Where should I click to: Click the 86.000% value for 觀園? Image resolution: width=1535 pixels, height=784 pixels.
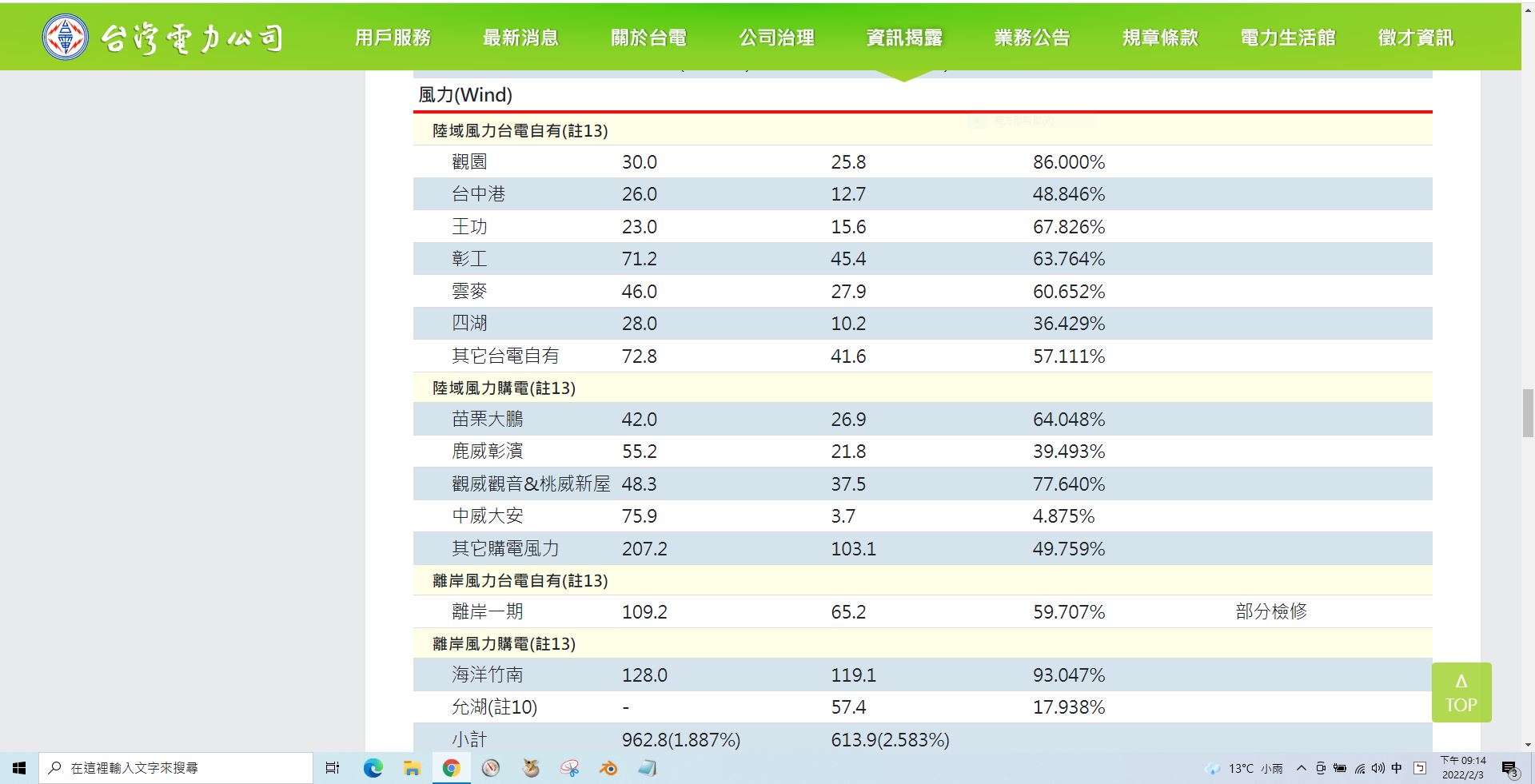1069,162
